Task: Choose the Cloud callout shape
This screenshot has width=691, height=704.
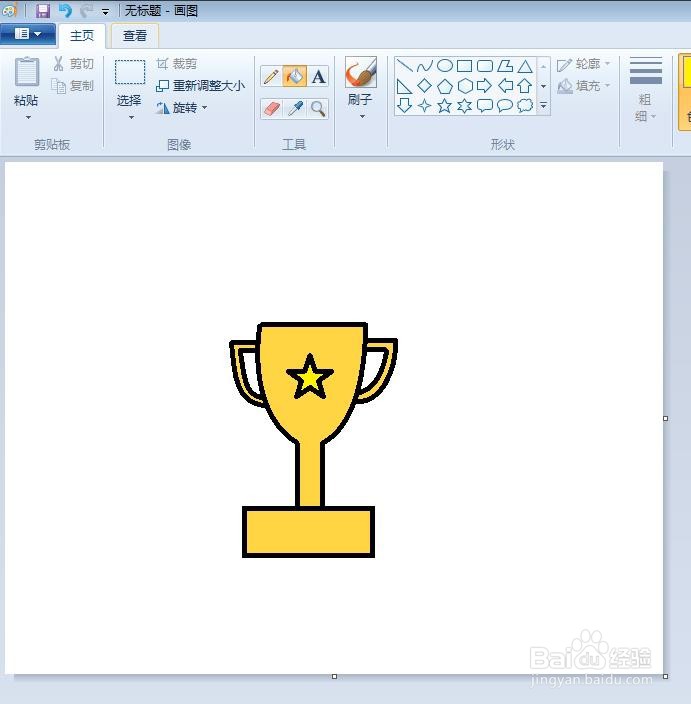Action: [525, 106]
